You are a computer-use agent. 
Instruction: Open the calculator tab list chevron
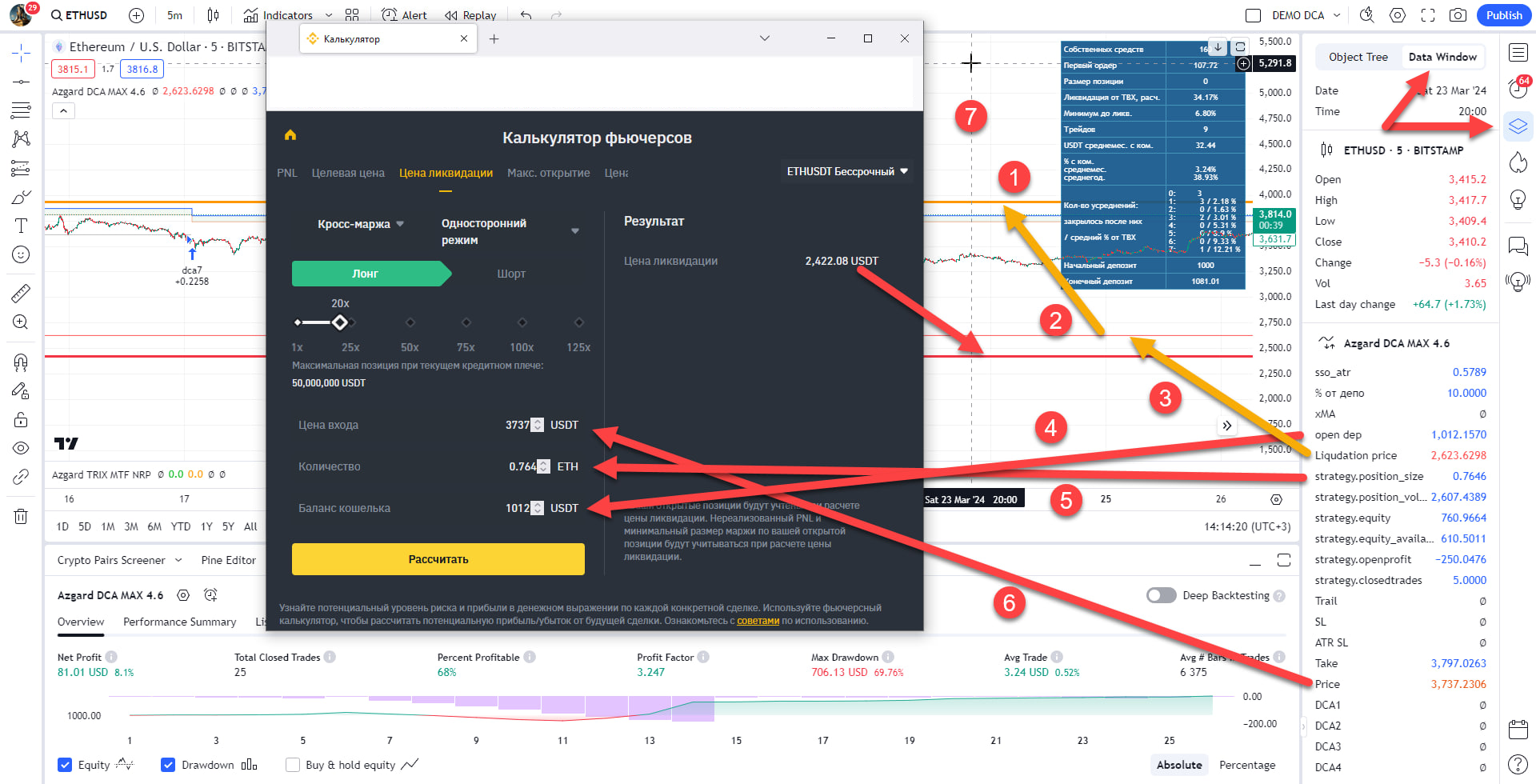point(764,38)
